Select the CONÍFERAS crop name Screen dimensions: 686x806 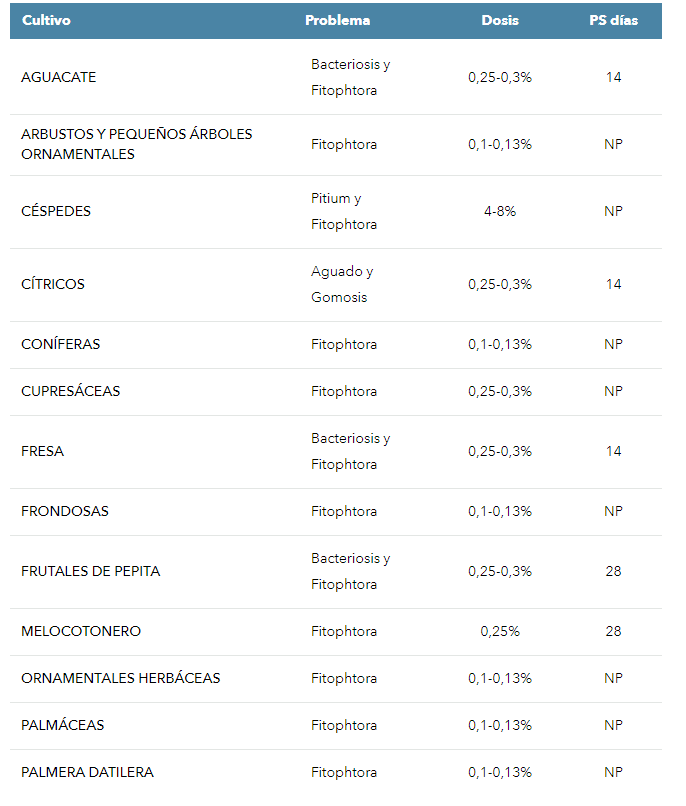61,344
